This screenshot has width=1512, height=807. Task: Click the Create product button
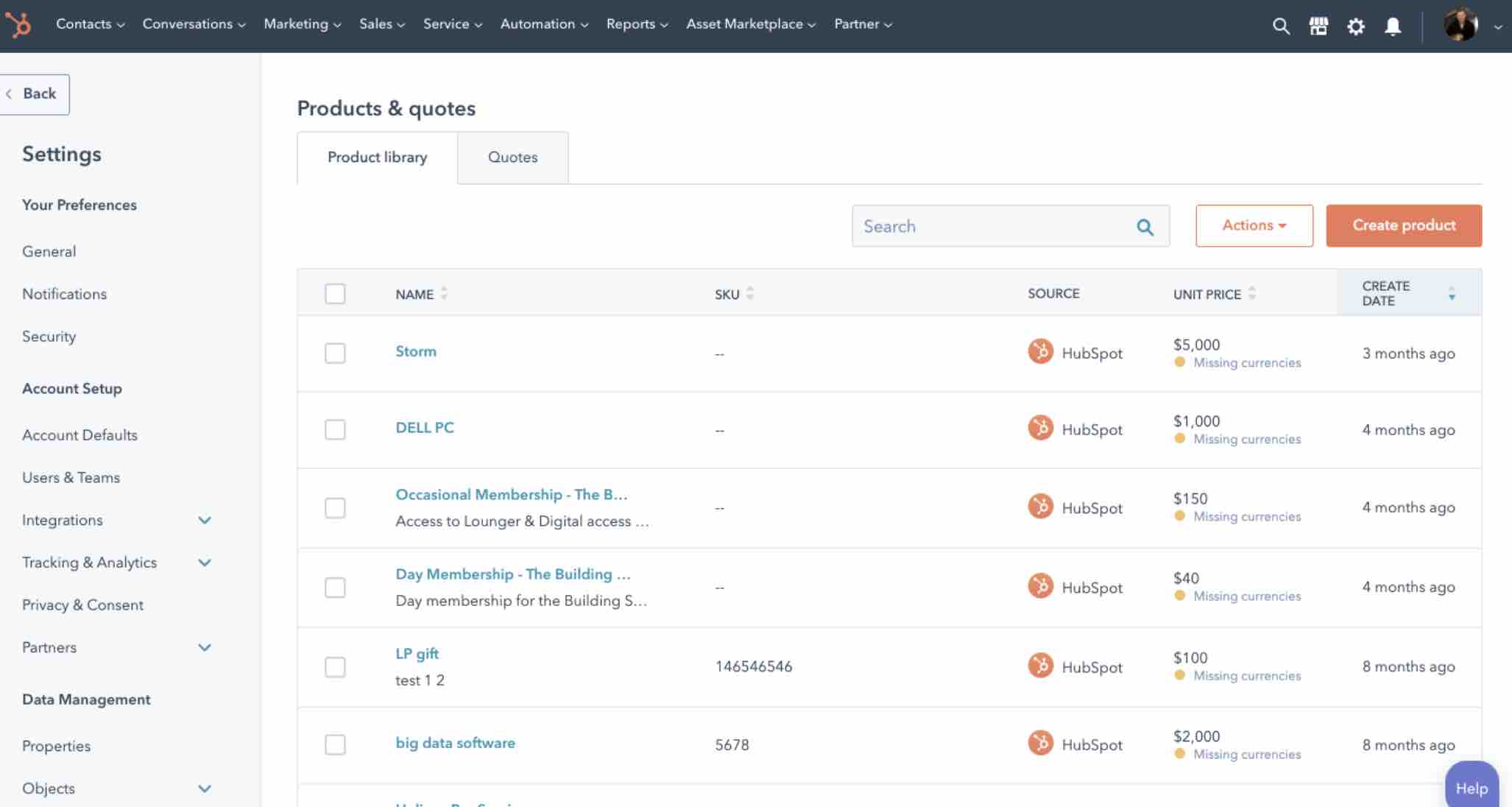[1402, 225]
